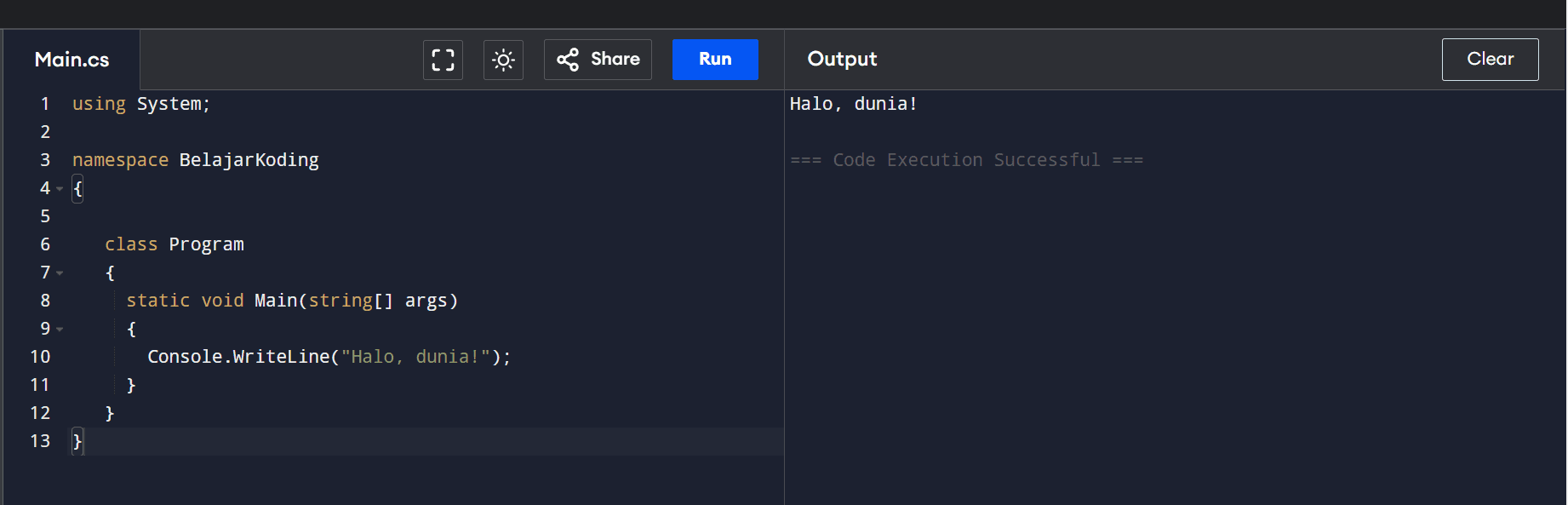Enter fullscreen mode for the editor
Image resolution: width=1568 pixels, height=505 pixels.
(443, 60)
